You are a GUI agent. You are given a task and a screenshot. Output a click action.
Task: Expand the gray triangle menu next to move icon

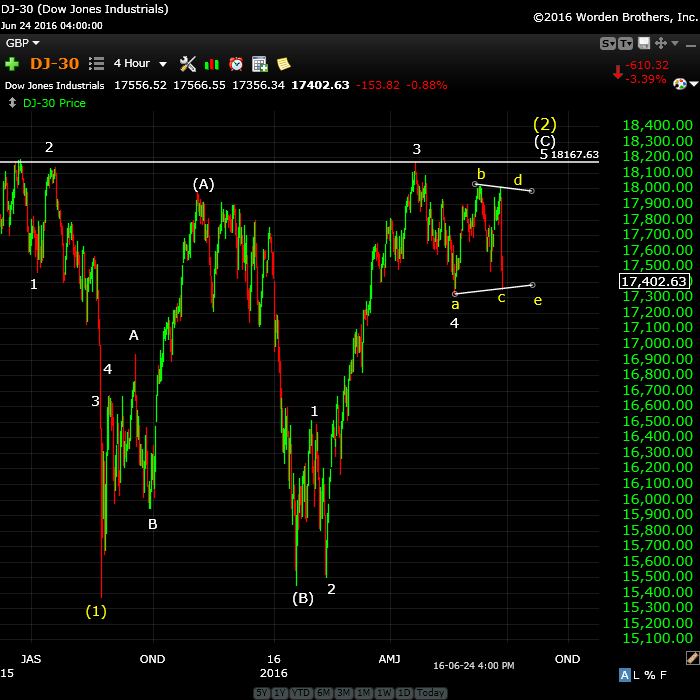(x=675, y=43)
